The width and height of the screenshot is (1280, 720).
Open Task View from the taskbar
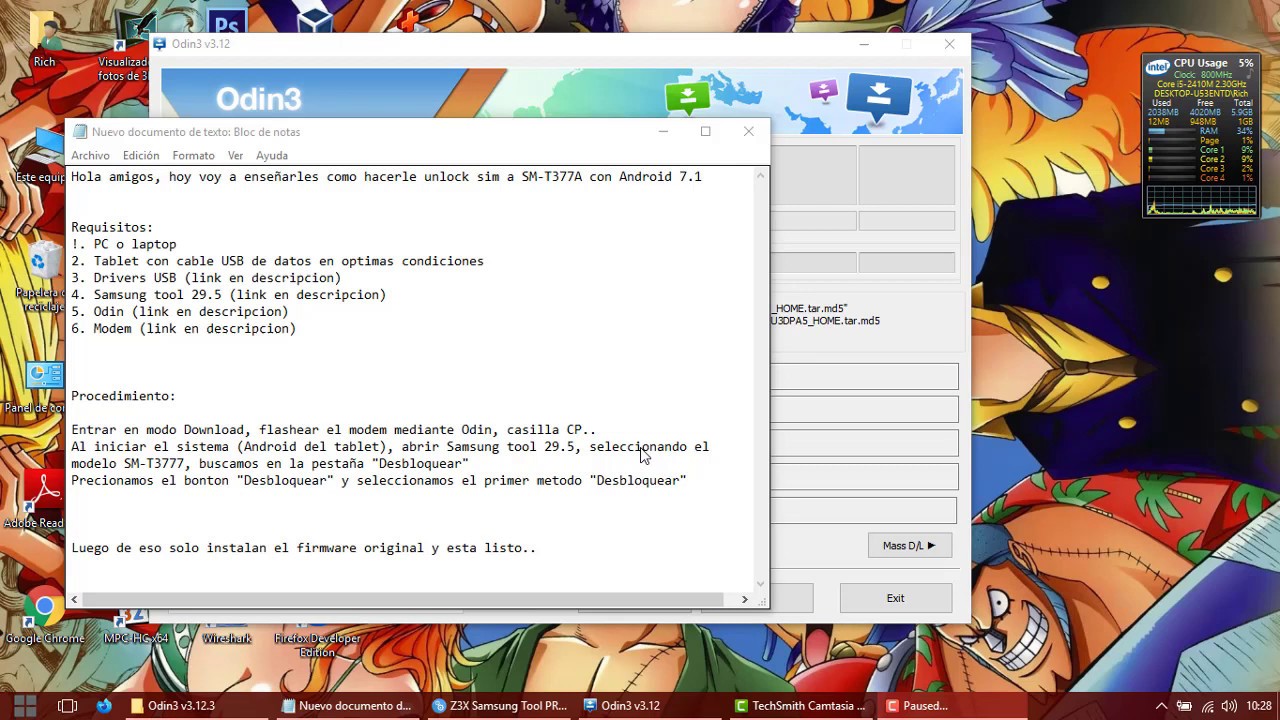tap(67, 705)
